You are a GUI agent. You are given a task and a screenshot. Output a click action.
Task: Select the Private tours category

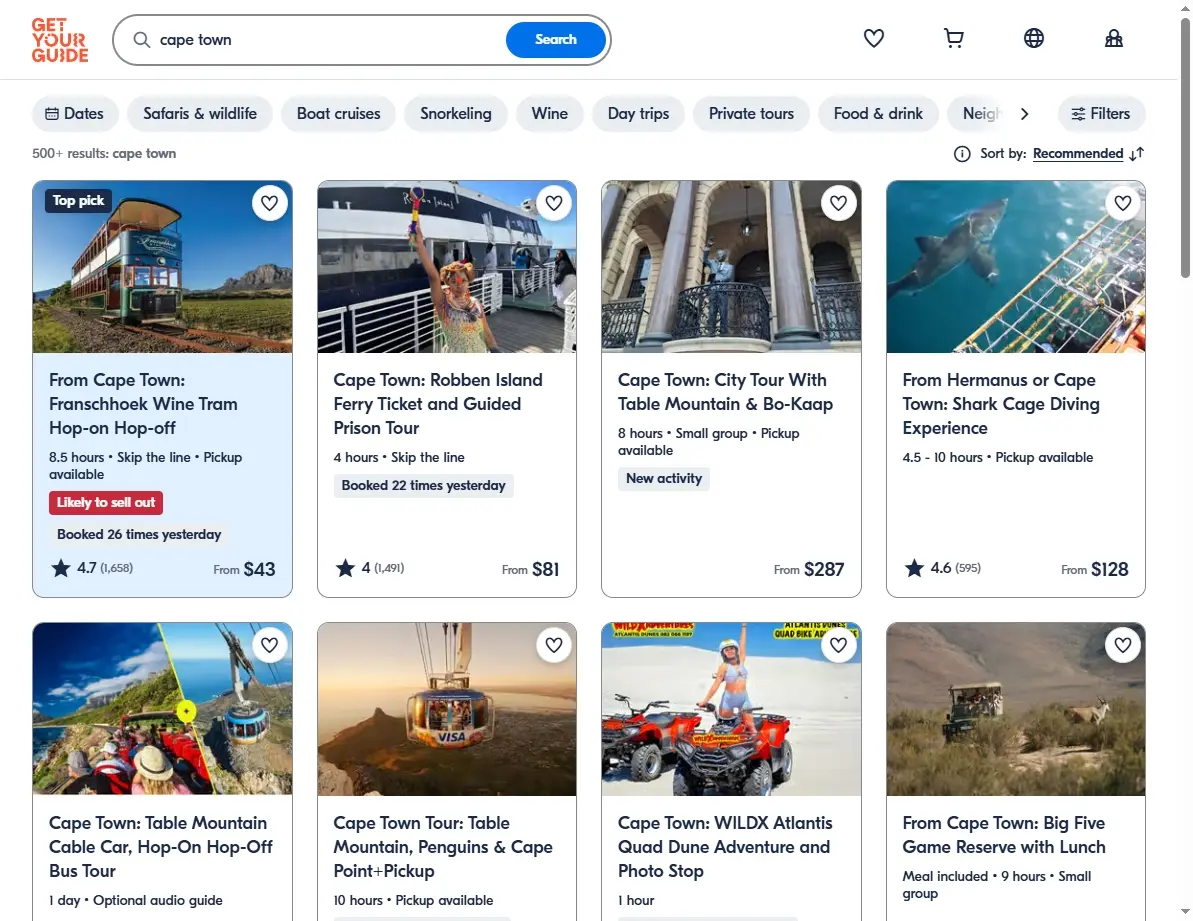[x=751, y=114]
